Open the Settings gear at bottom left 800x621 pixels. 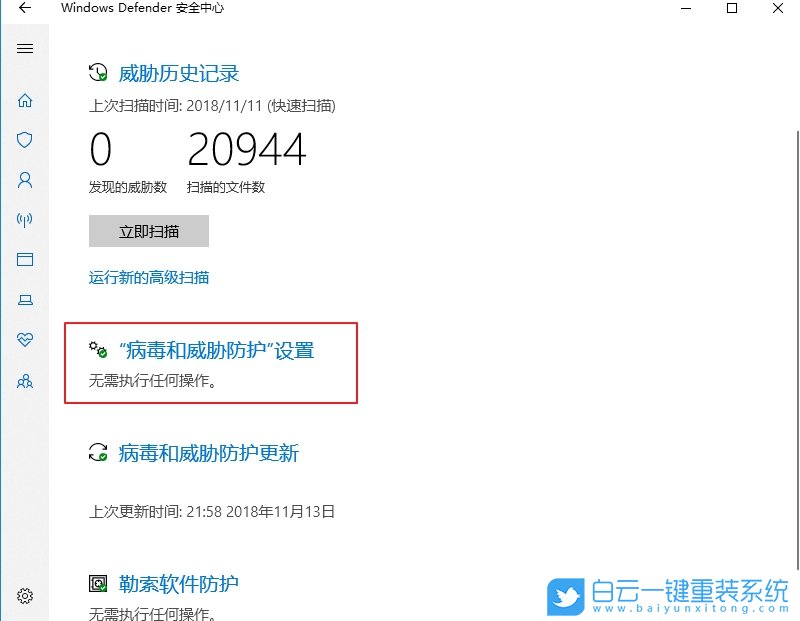[24, 594]
